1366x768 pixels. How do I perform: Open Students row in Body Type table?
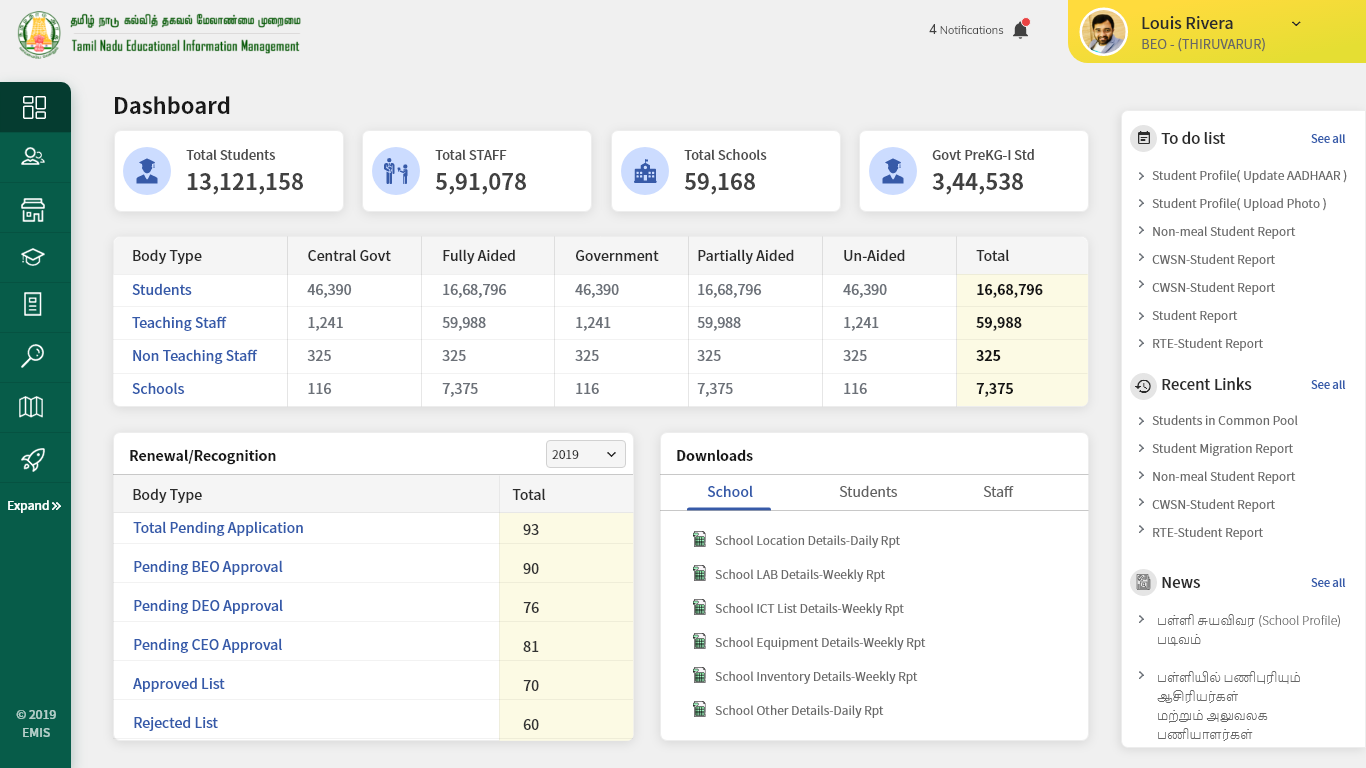162,290
